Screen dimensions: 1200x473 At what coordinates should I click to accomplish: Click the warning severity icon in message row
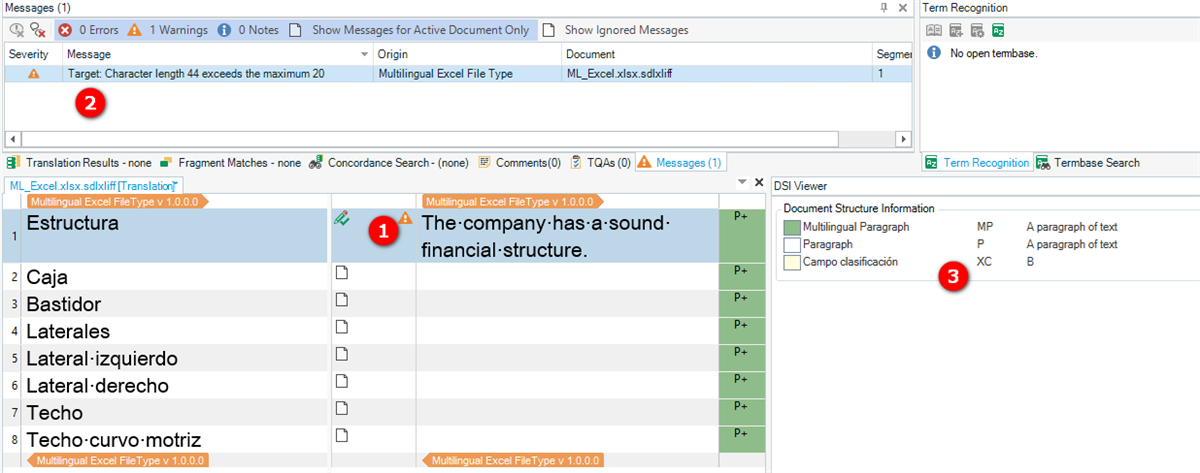click(33, 74)
